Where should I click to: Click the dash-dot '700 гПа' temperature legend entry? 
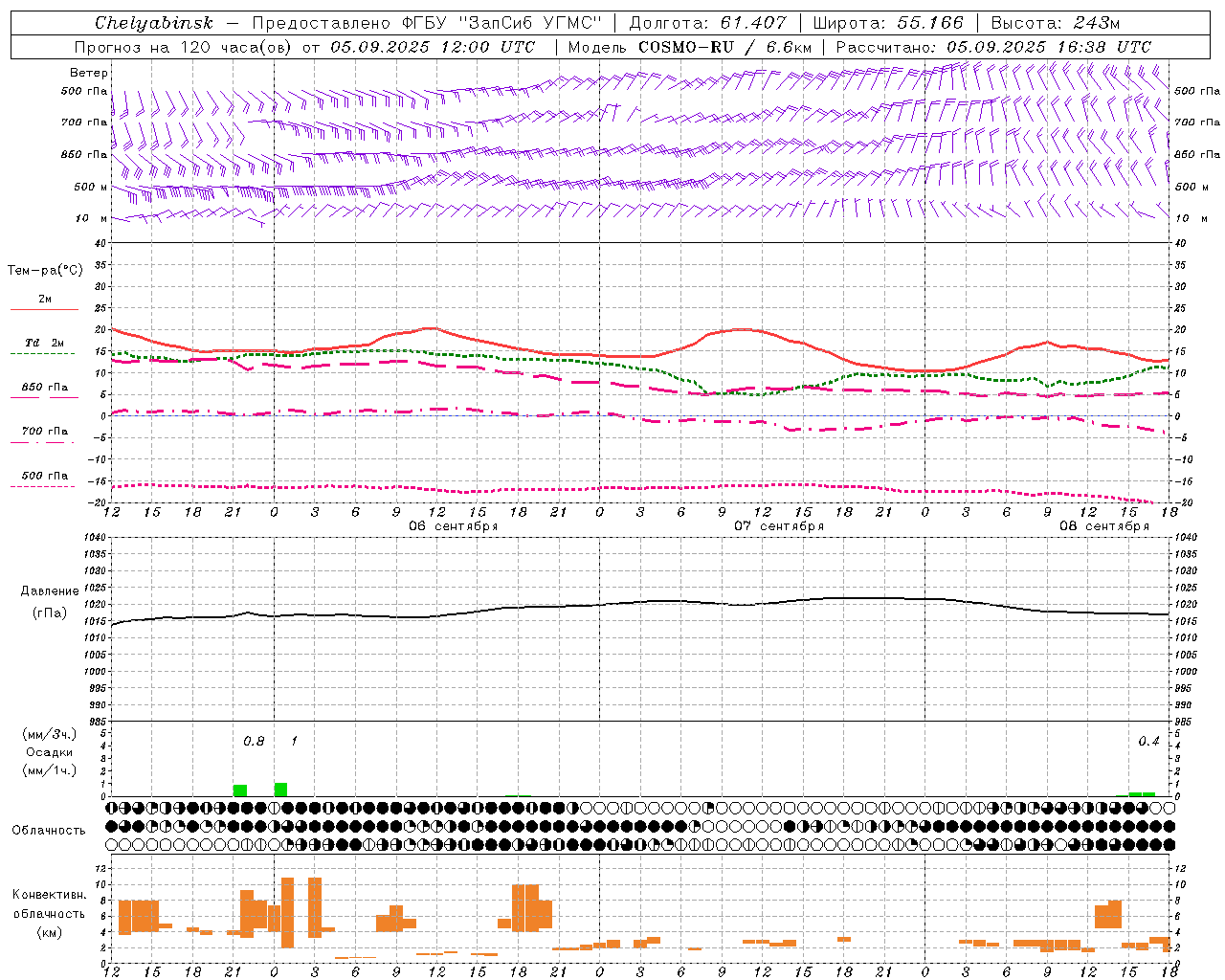point(44,432)
